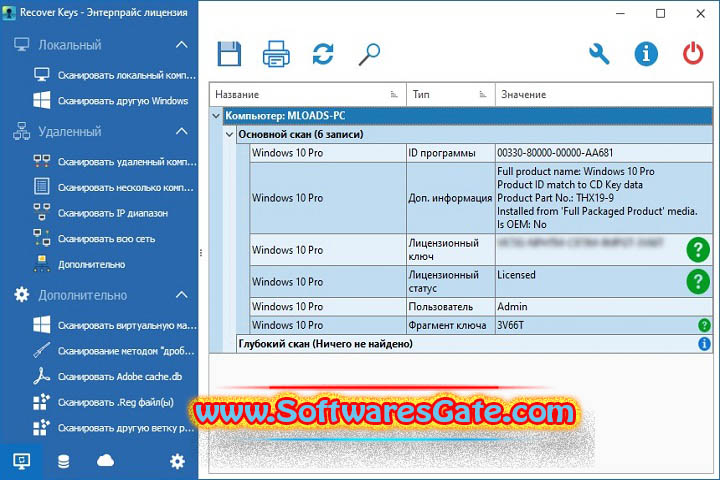Screen dimensions: 720x480
Task: Click the icon beside Сканировать другую ветку р
Action: coord(42,427)
